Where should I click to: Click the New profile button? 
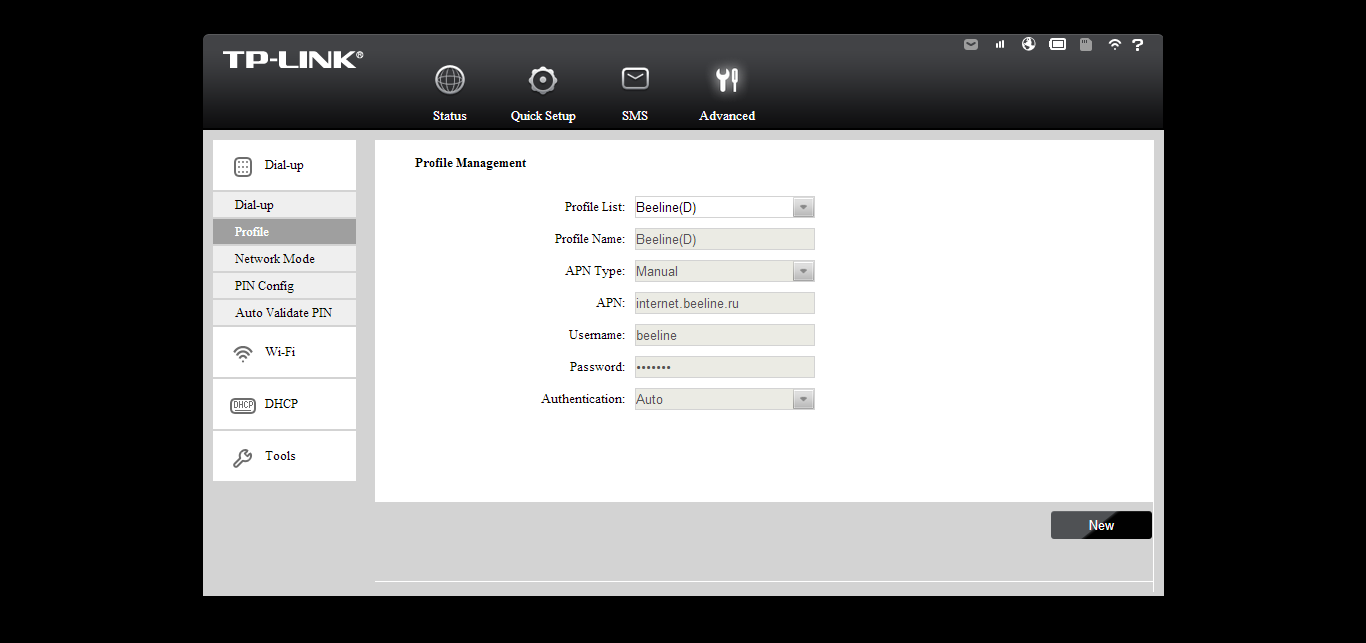(1101, 525)
